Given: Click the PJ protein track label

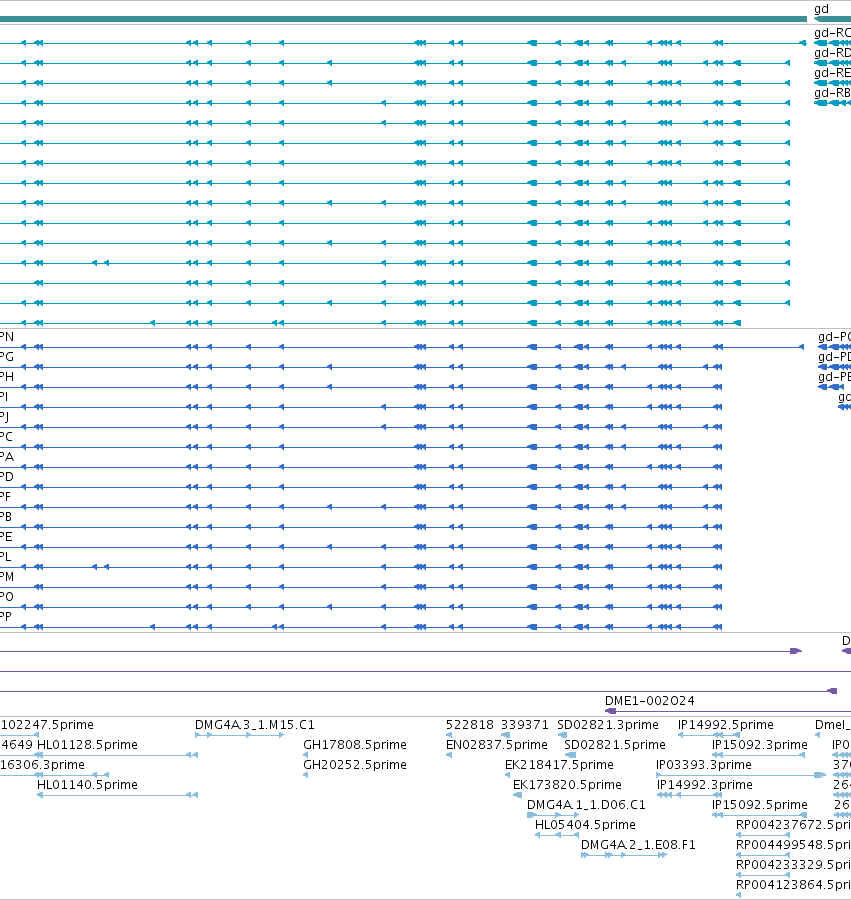Looking at the screenshot, I should [5, 417].
